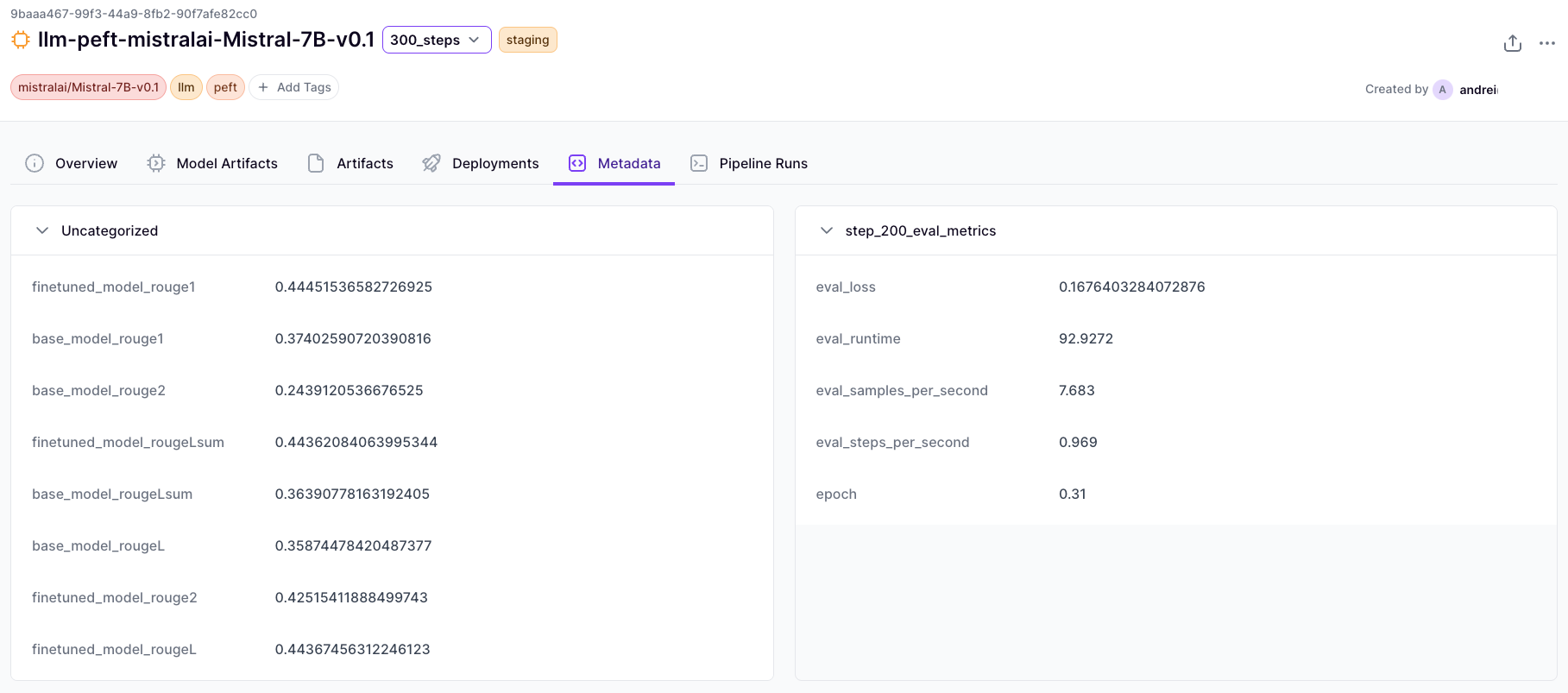Image resolution: width=1568 pixels, height=693 pixels.
Task: Click the llm tag
Action: pos(186,87)
